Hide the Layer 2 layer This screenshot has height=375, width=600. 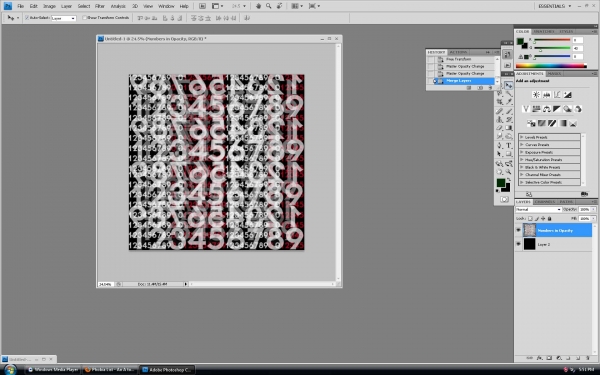[518, 244]
